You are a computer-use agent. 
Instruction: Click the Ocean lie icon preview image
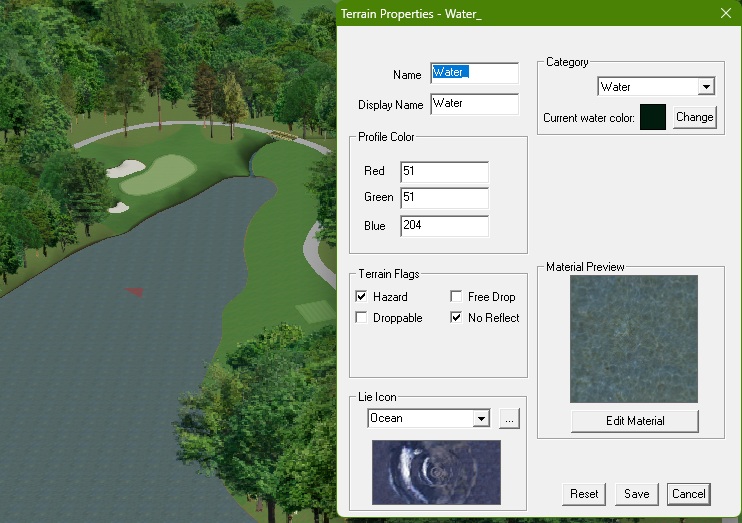(x=436, y=472)
